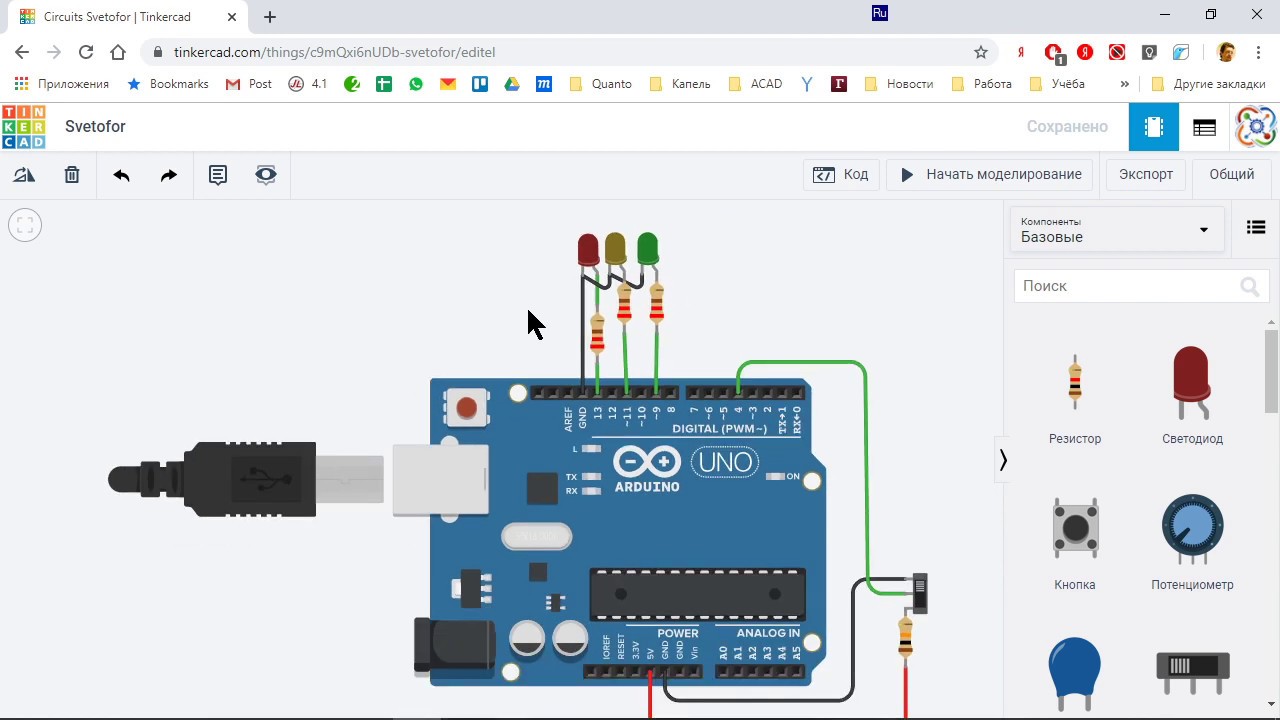This screenshot has height=720, width=1280.
Task: Click the address bar URL
Action: coord(334,52)
